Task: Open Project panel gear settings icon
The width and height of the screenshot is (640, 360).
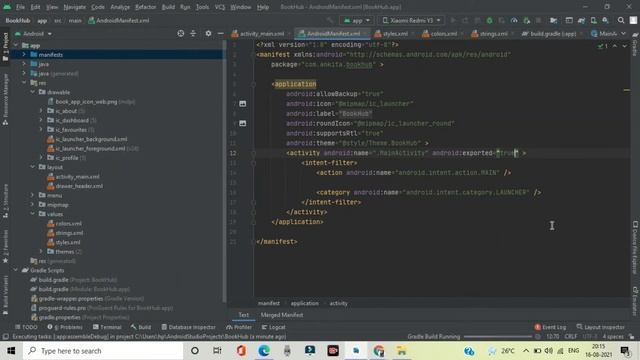Action: (x=208, y=33)
